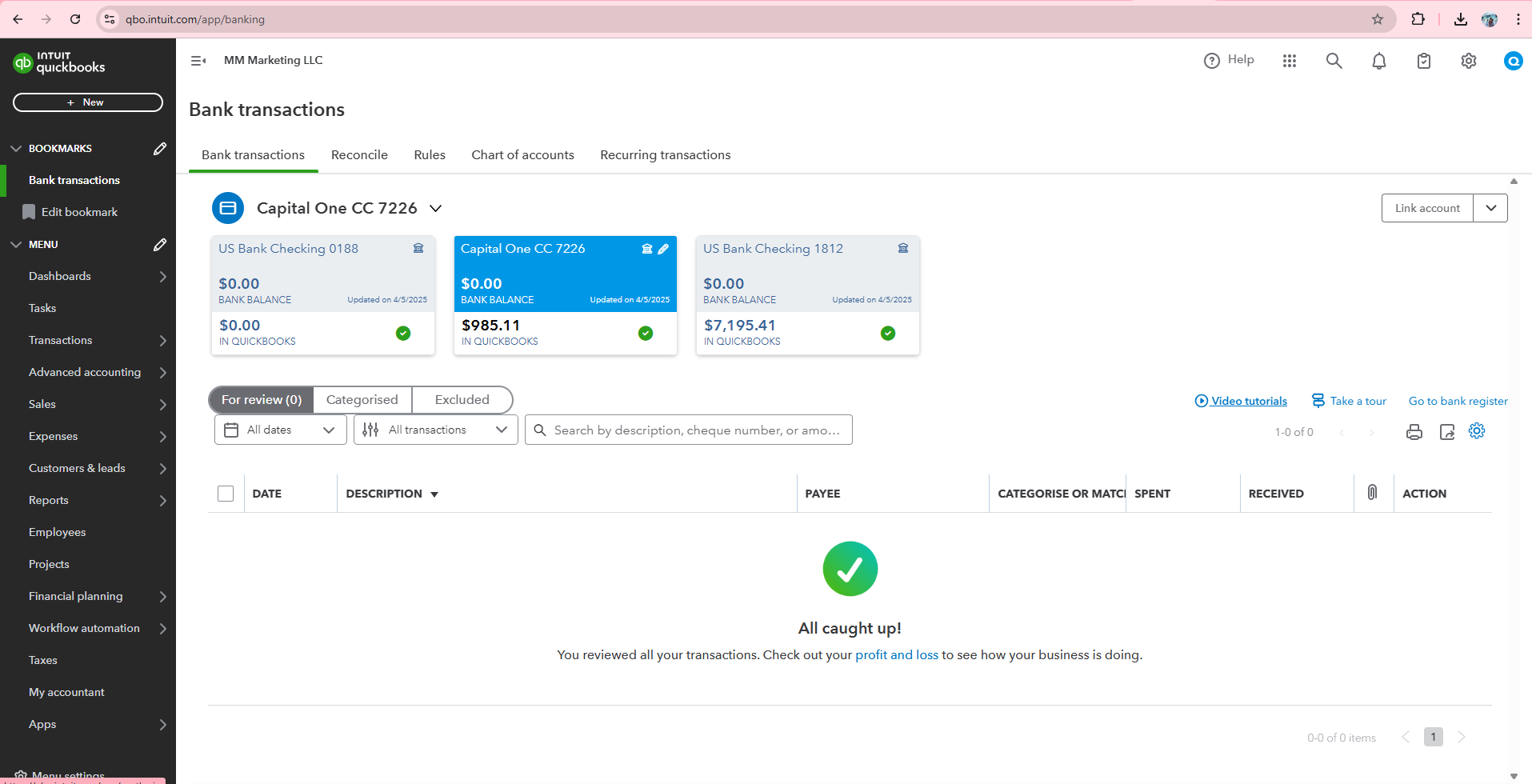Open table settings gear icon

tap(1477, 431)
